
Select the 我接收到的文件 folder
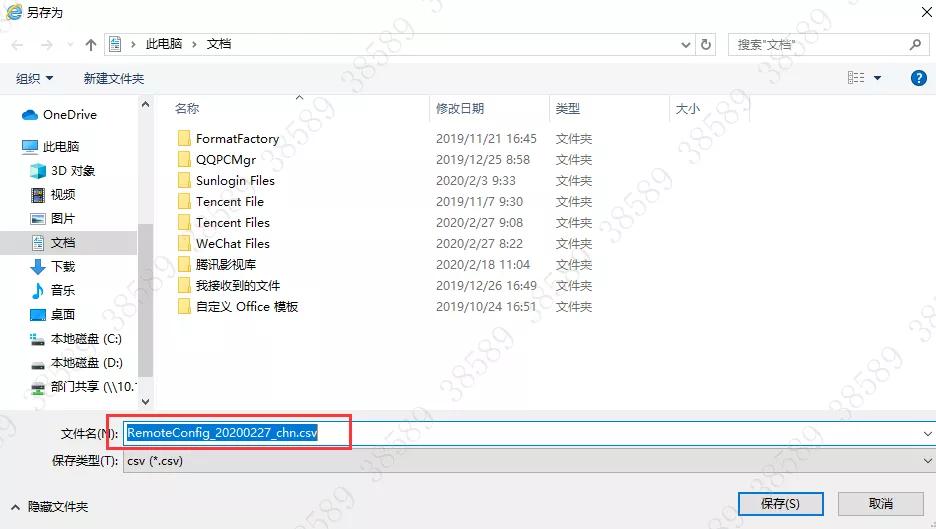pyautogui.click(x=238, y=285)
